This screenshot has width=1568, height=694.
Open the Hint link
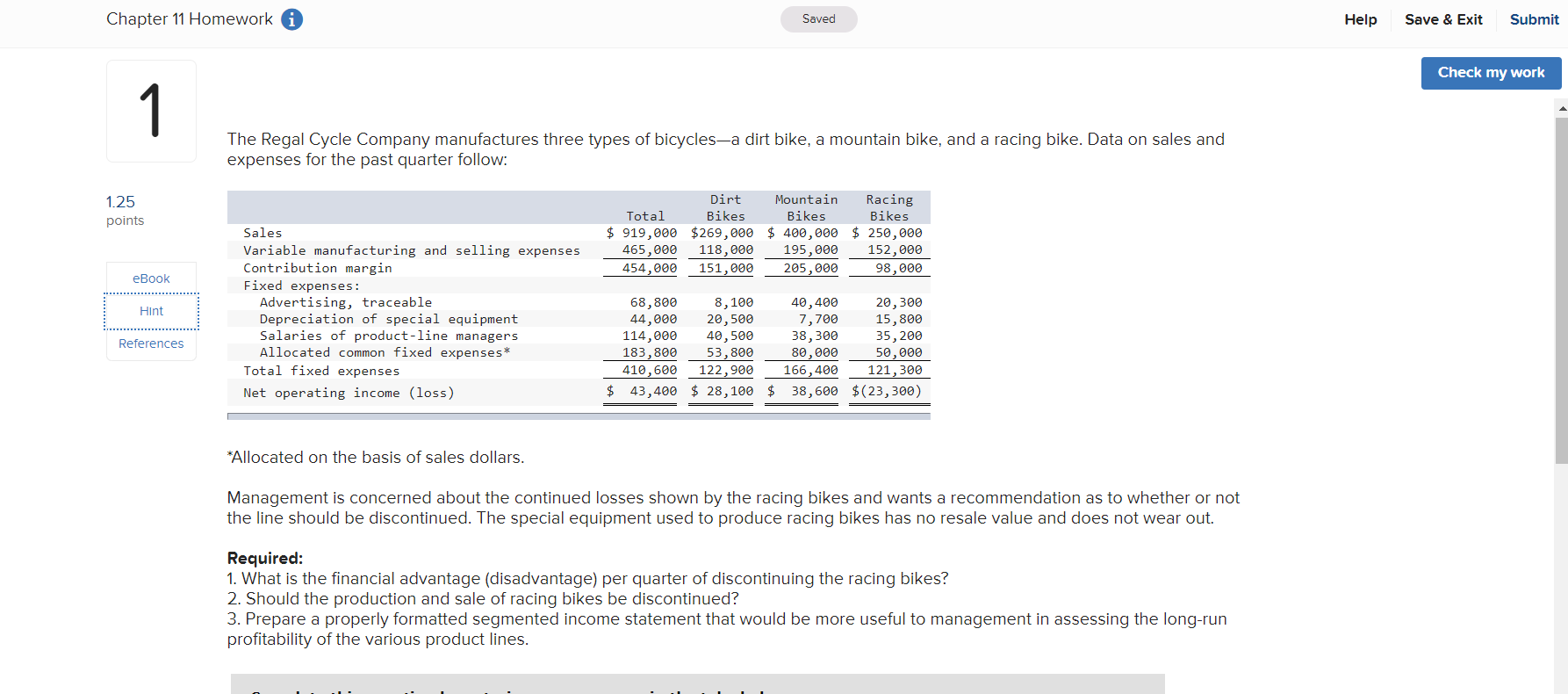point(151,311)
